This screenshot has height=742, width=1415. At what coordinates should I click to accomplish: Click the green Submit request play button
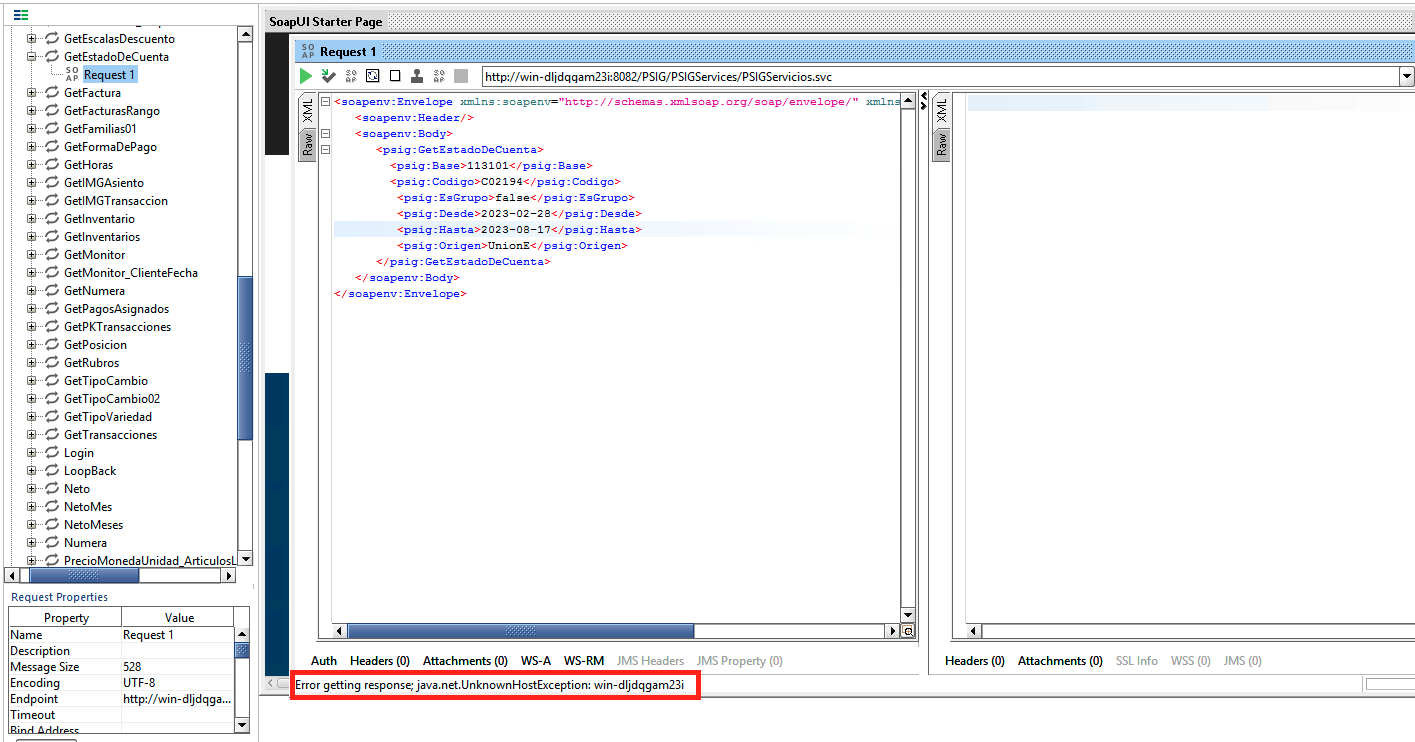point(306,76)
